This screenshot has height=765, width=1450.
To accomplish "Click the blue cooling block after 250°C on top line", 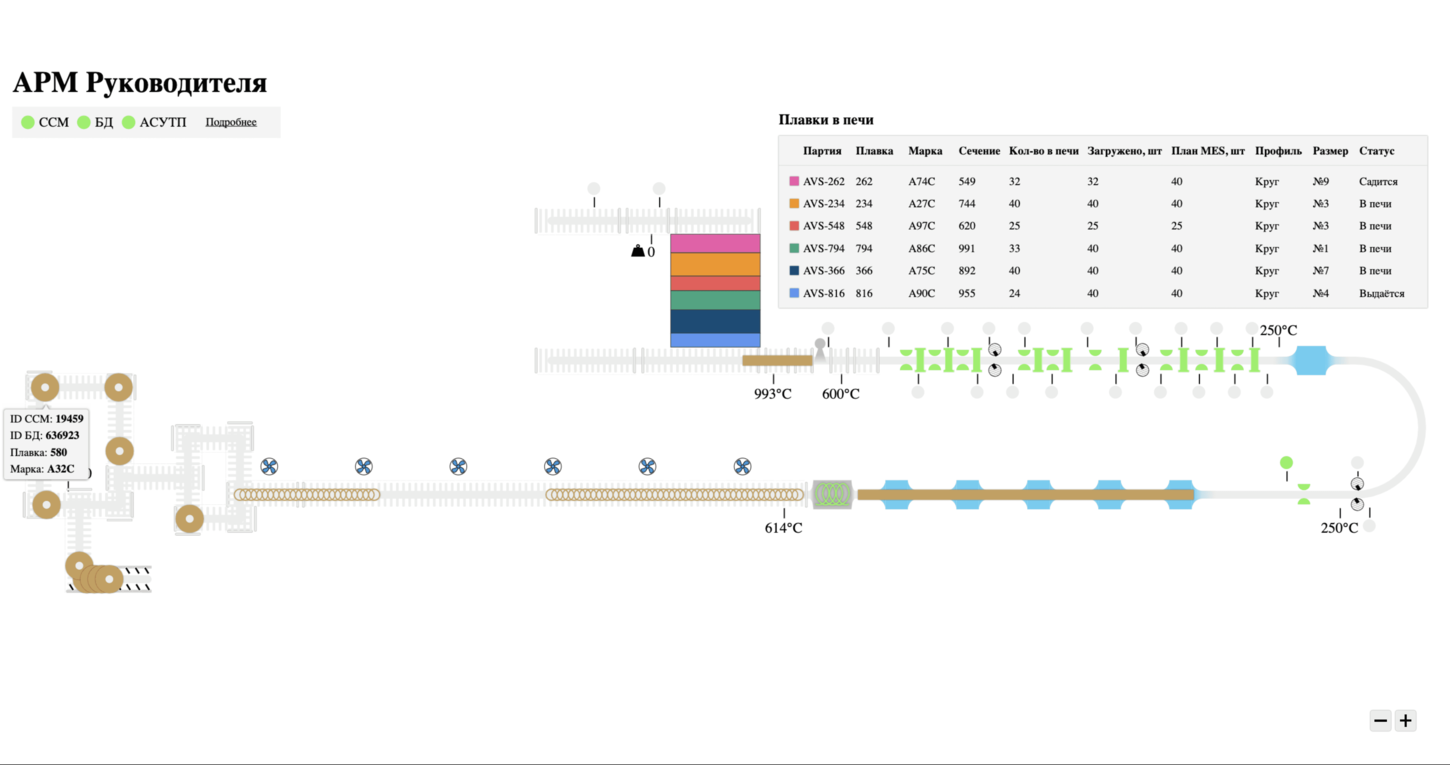I will (x=1310, y=360).
